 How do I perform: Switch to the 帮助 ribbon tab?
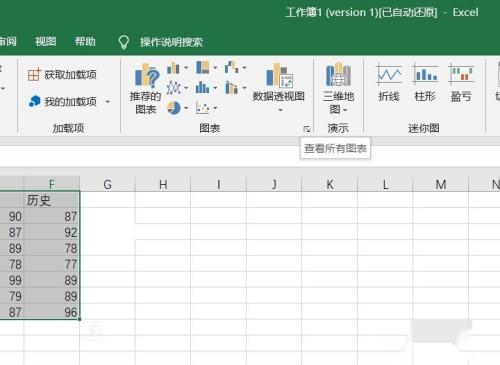(x=85, y=42)
